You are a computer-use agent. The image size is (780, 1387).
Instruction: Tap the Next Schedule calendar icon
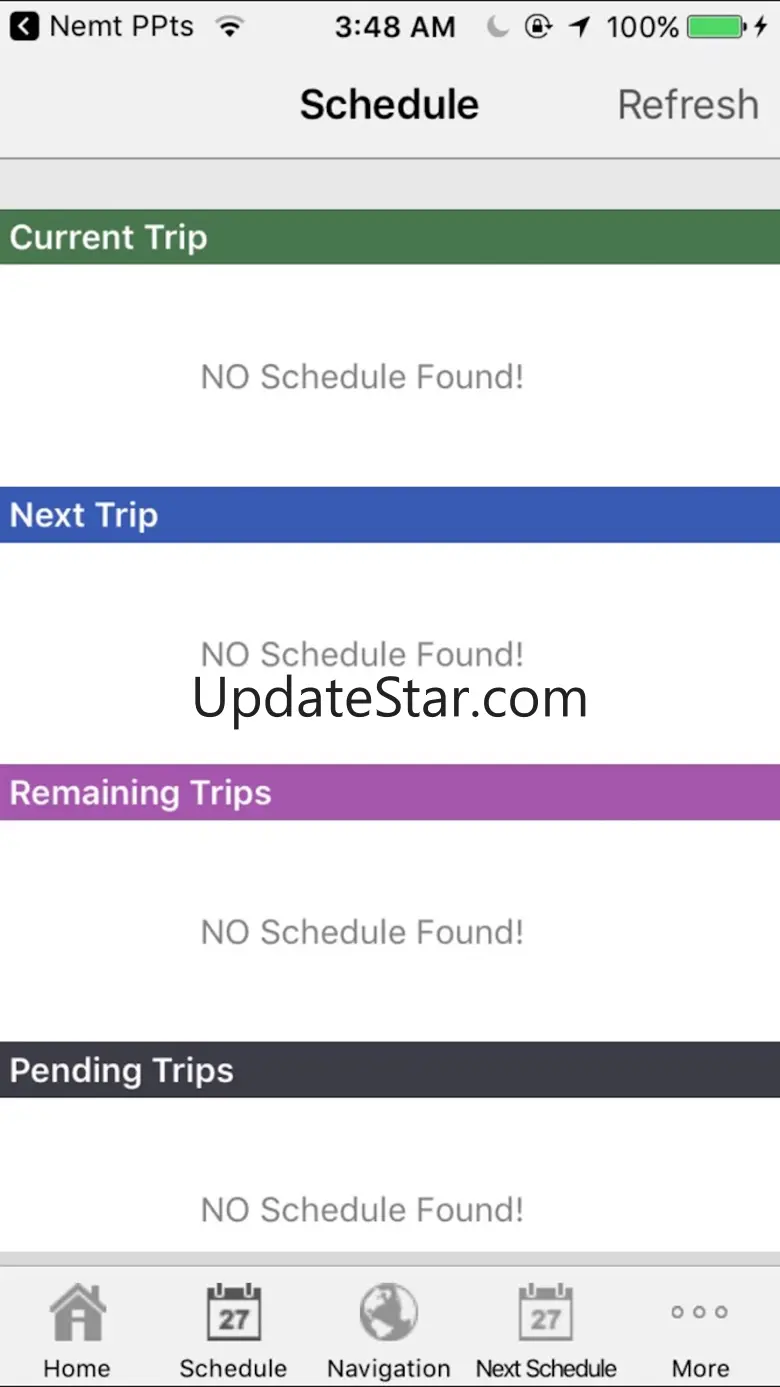point(546,1313)
